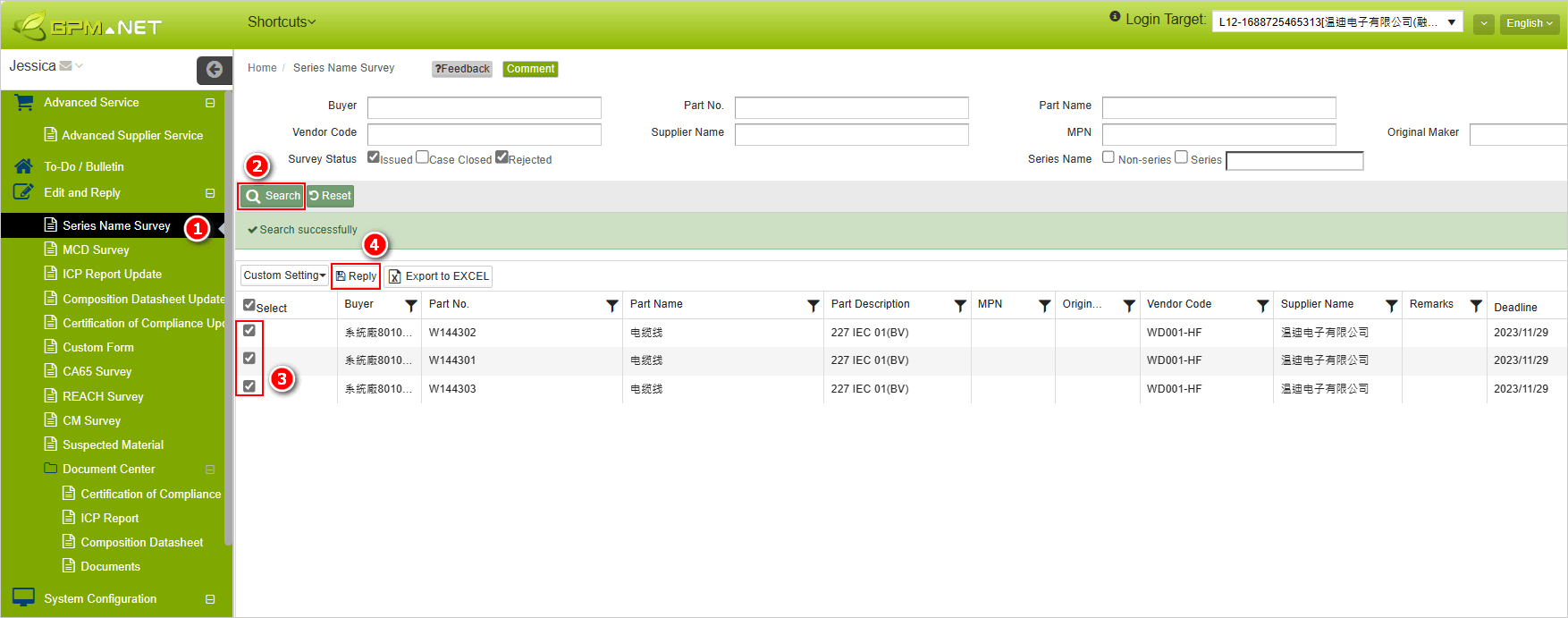This screenshot has width=1568, height=618.
Task: Click the Vendor Code column filter icon
Action: [x=1262, y=306]
